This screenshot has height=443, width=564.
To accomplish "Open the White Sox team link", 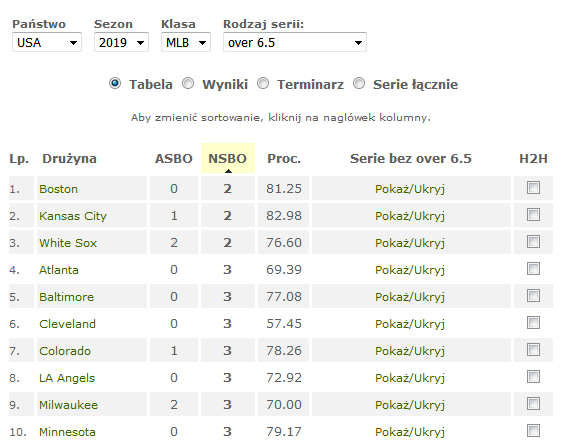I will 68,243.
